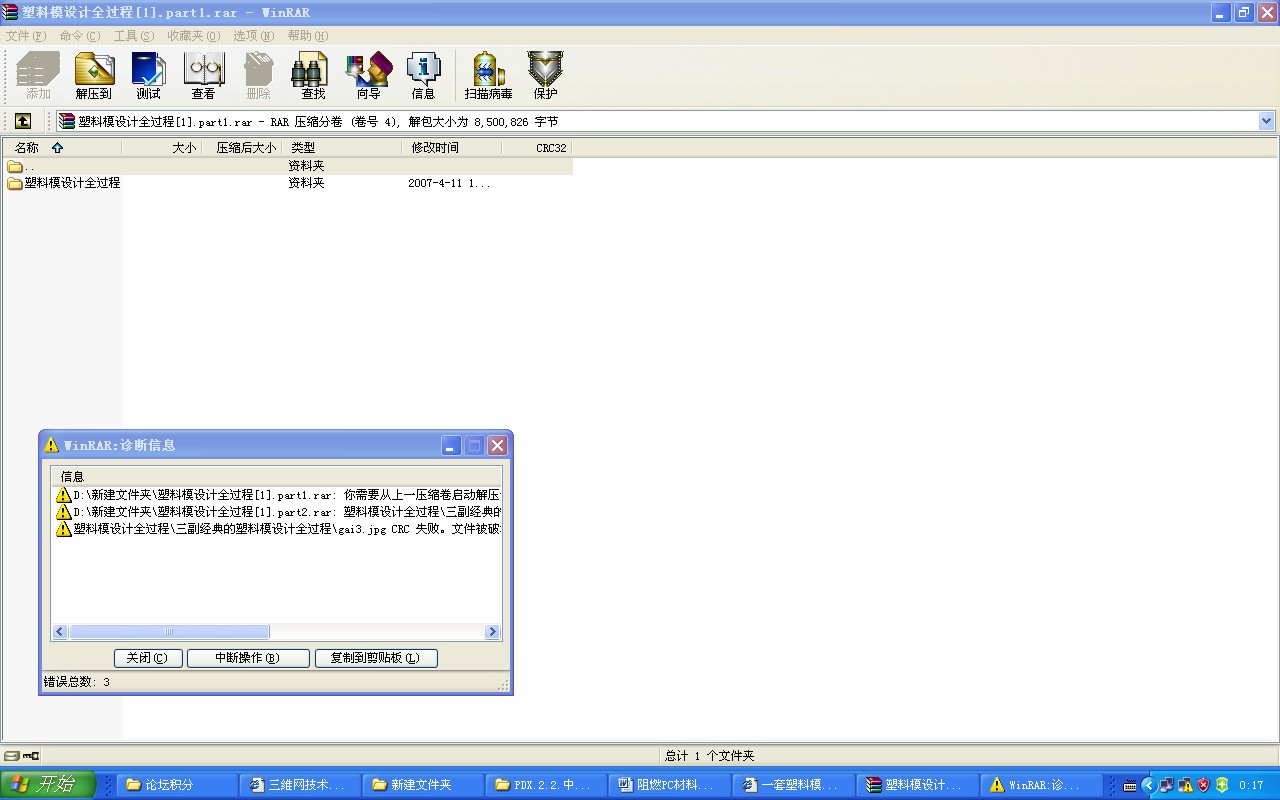Click the warning icon of the part2.rar message

pos(64,512)
